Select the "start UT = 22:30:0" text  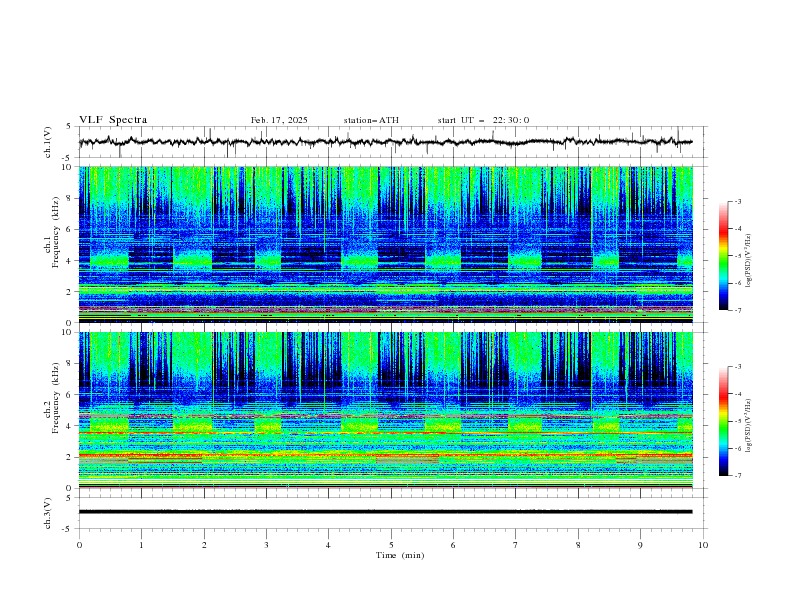[483, 120]
